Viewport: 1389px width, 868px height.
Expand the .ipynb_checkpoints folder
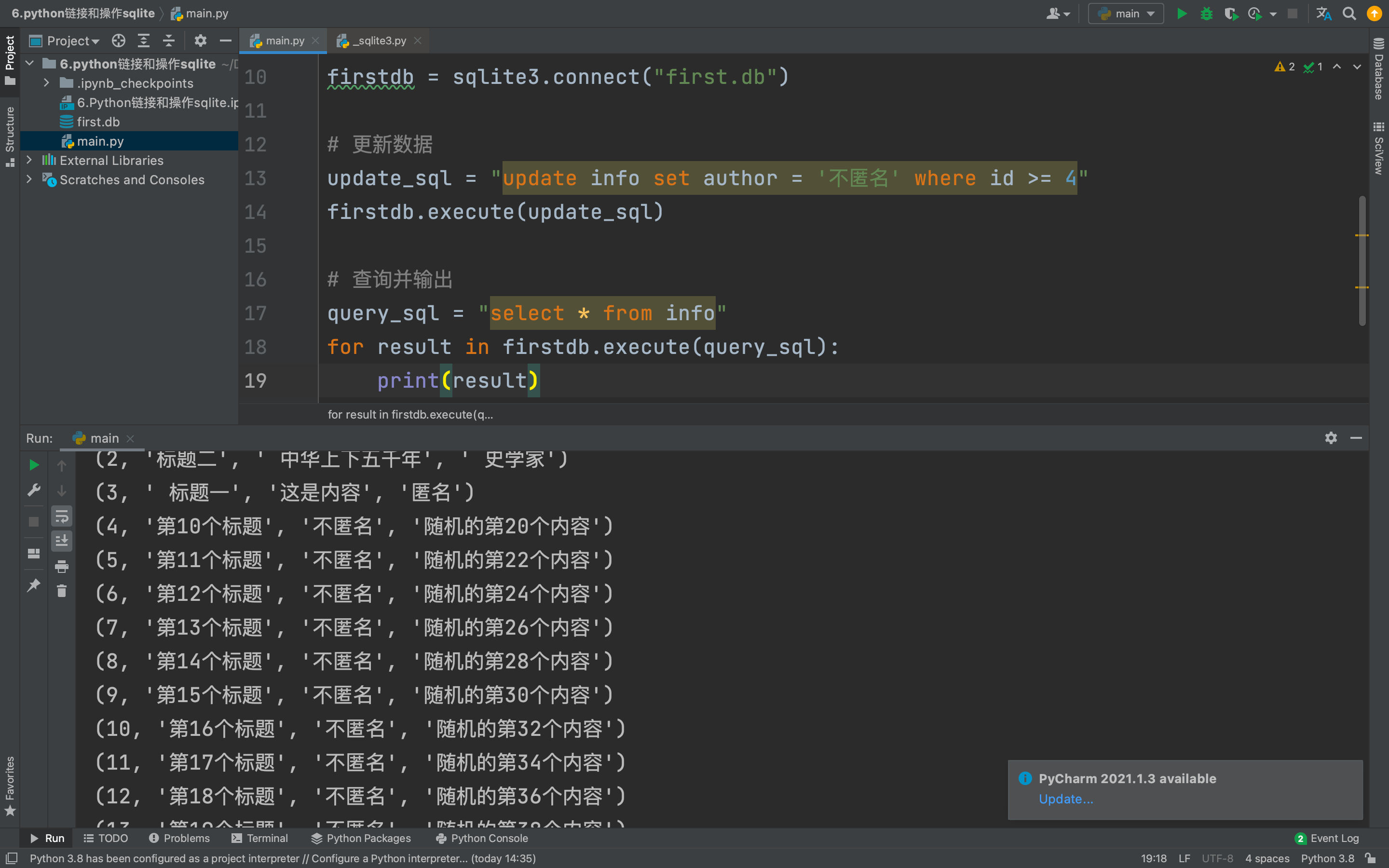tap(46, 83)
